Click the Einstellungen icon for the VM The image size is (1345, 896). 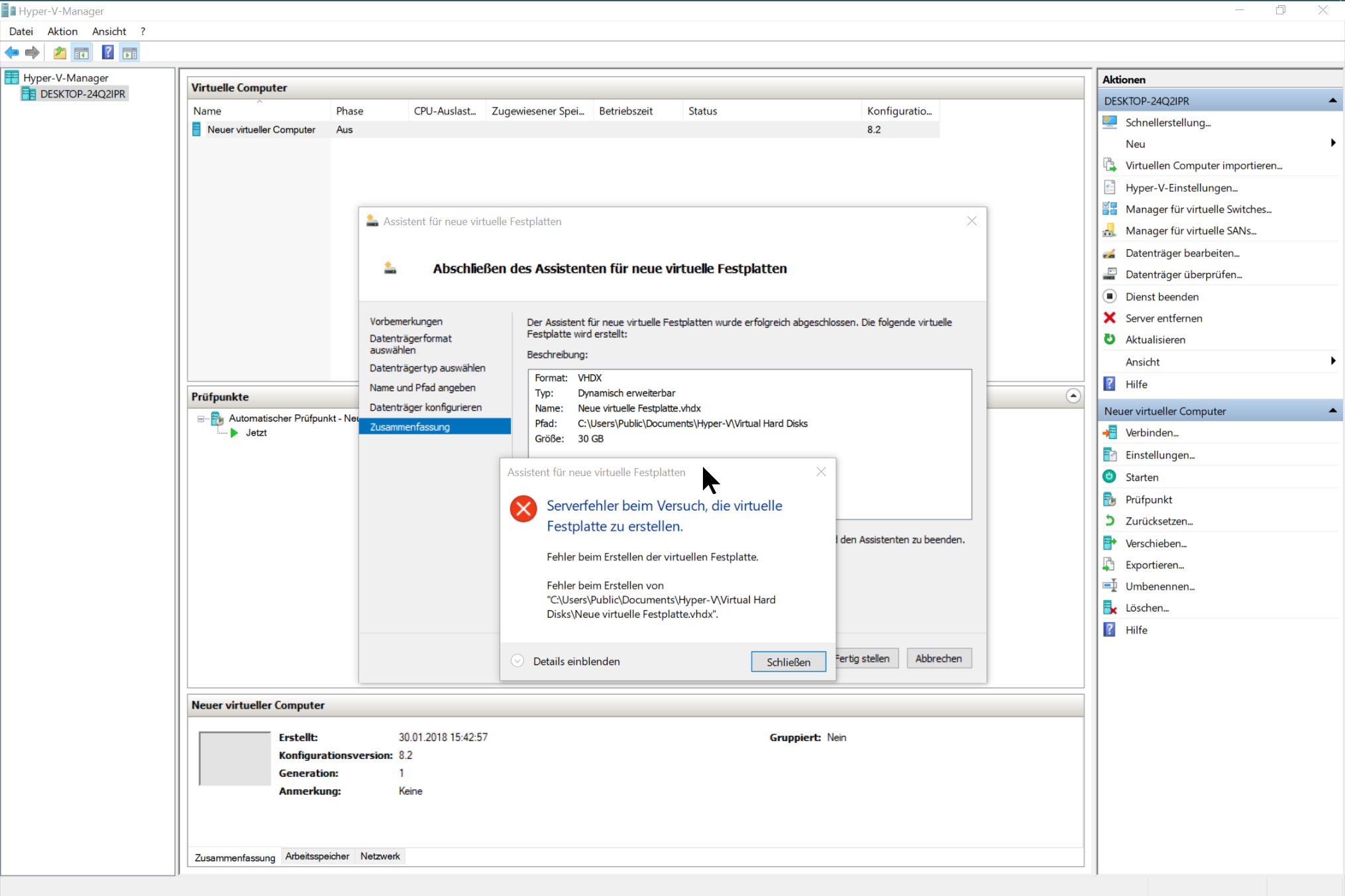[1110, 455]
